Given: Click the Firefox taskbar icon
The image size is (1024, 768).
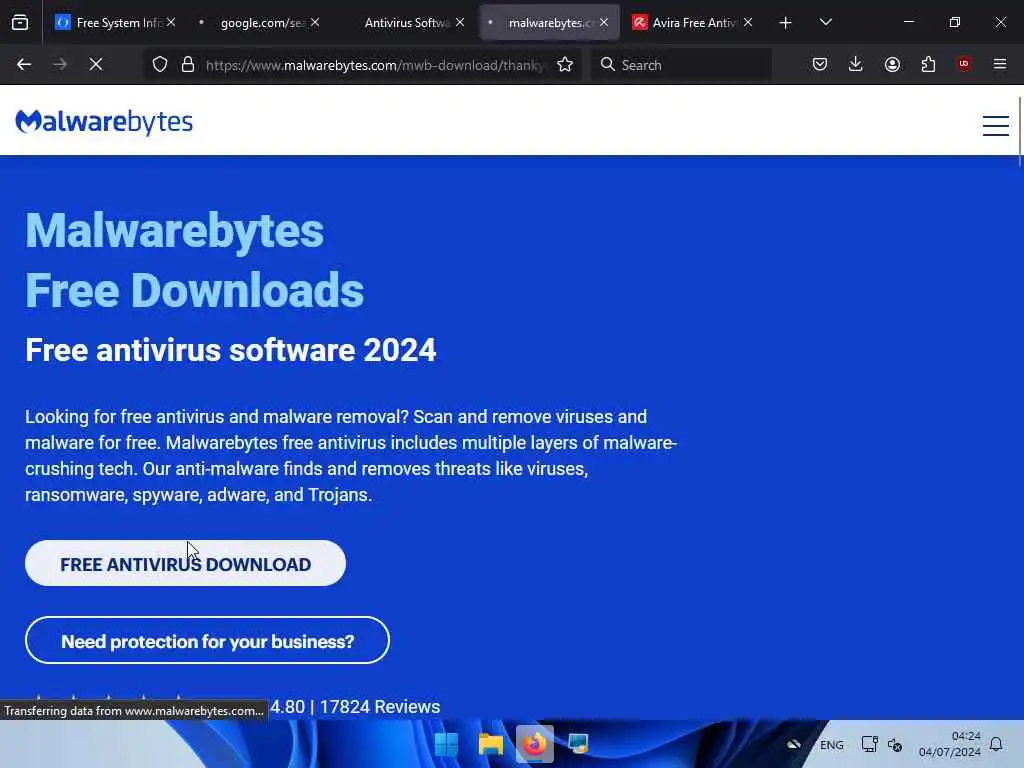Looking at the screenshot, I should click(x=535, y=744).
